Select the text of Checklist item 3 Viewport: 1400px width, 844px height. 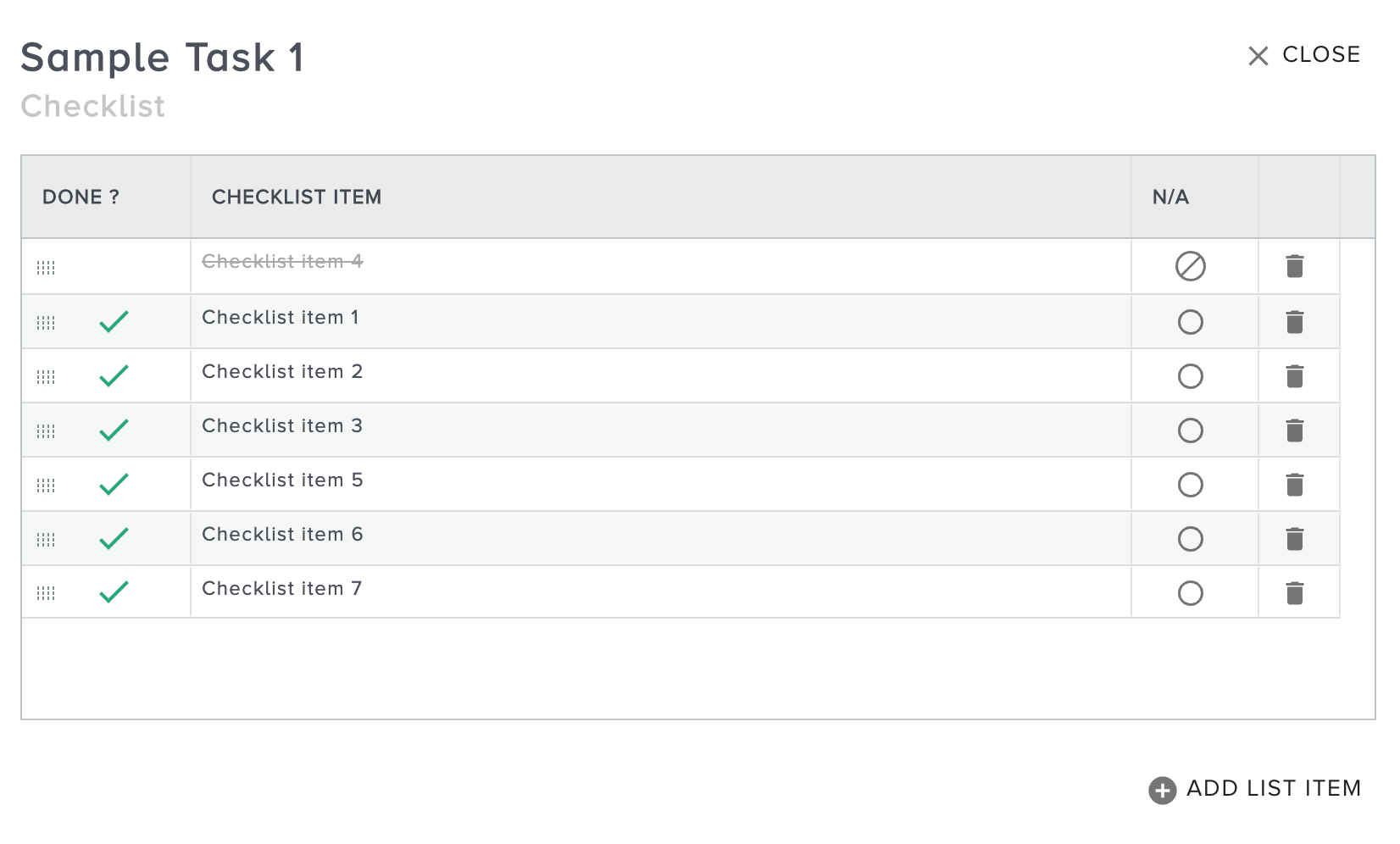pyautogui.click(x=282, y=426)
